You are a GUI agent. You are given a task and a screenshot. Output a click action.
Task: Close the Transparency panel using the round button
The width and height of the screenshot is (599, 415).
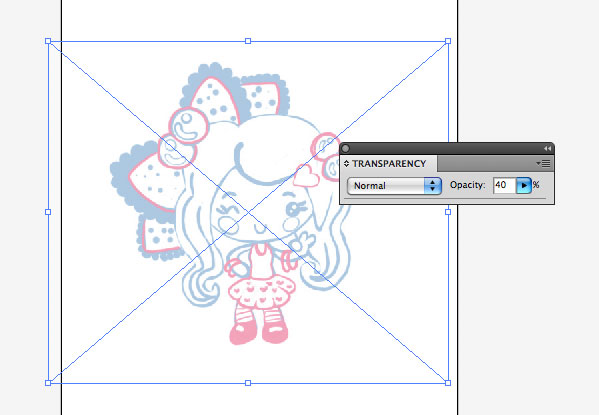(x=345, y=148)
